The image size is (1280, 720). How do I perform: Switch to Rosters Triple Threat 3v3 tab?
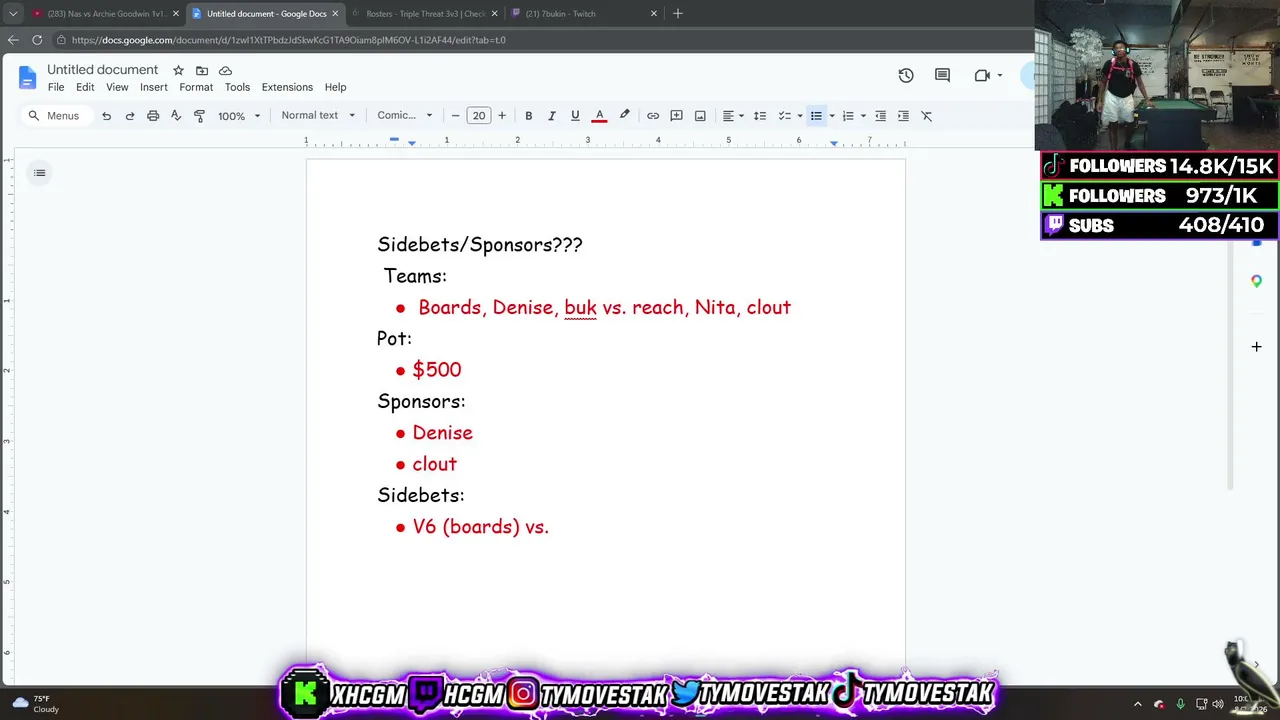[x=425, y=13]
